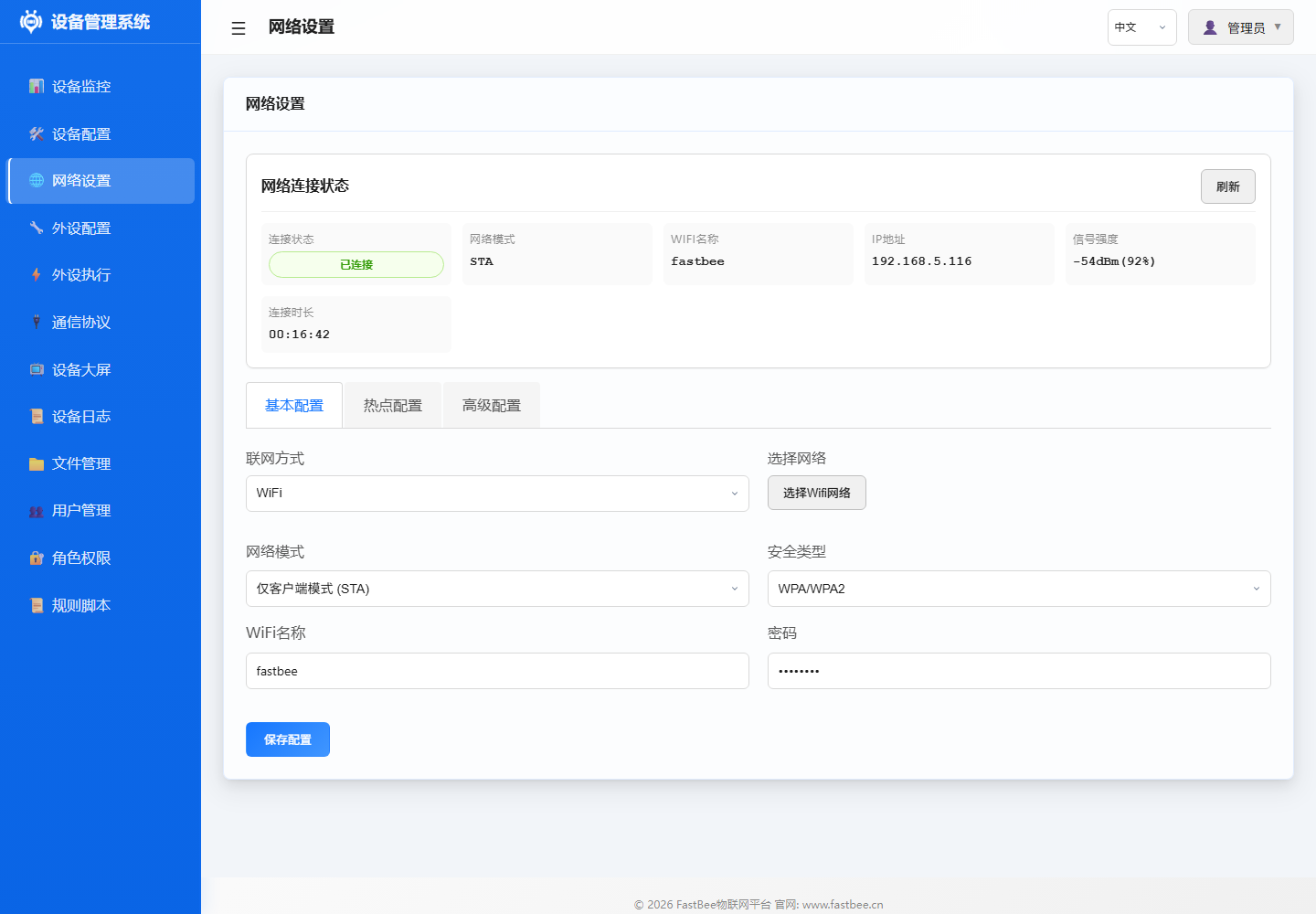Viewport: 1316px width, 914px height.
Task: Click the 外设执行 lightning icon
Action: [x=37, y=275]
